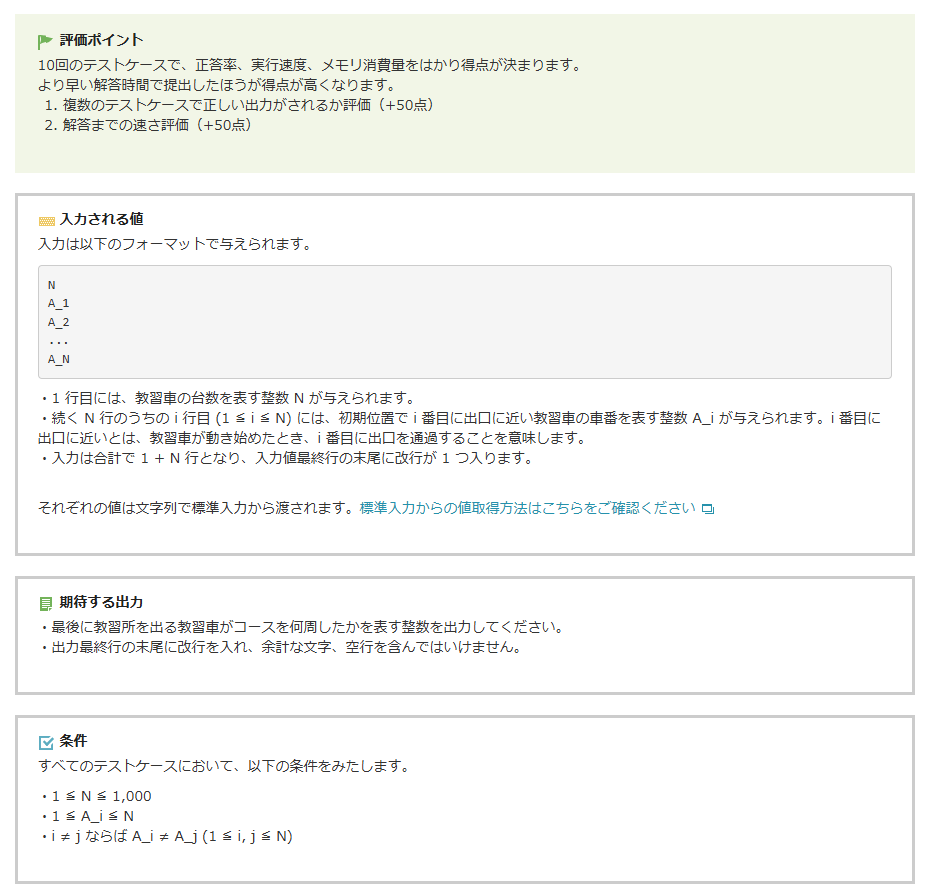Click the 条件 heading
The image size is (931, 892).
(x=73, y=741)
